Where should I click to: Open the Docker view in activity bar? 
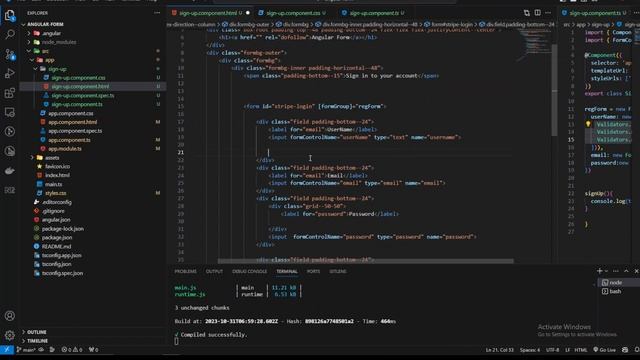(10, 171)
